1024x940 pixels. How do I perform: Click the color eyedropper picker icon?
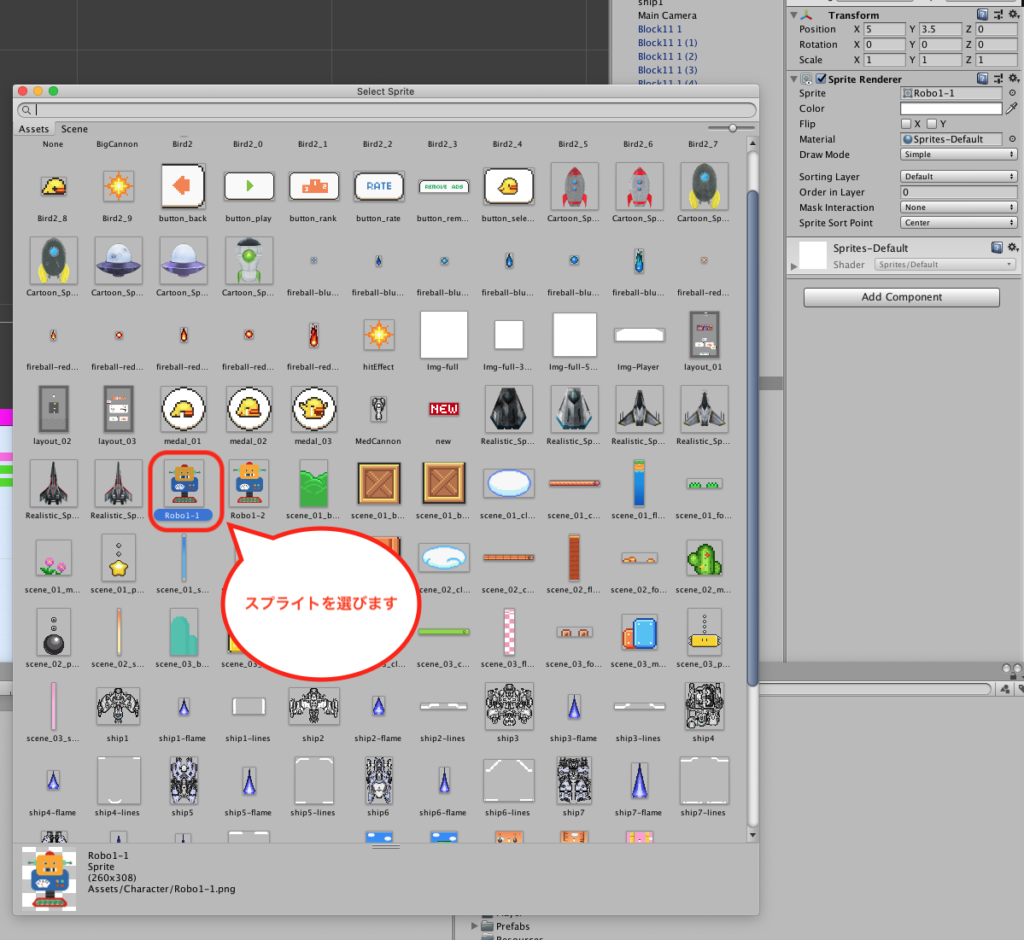[1011, 108]
